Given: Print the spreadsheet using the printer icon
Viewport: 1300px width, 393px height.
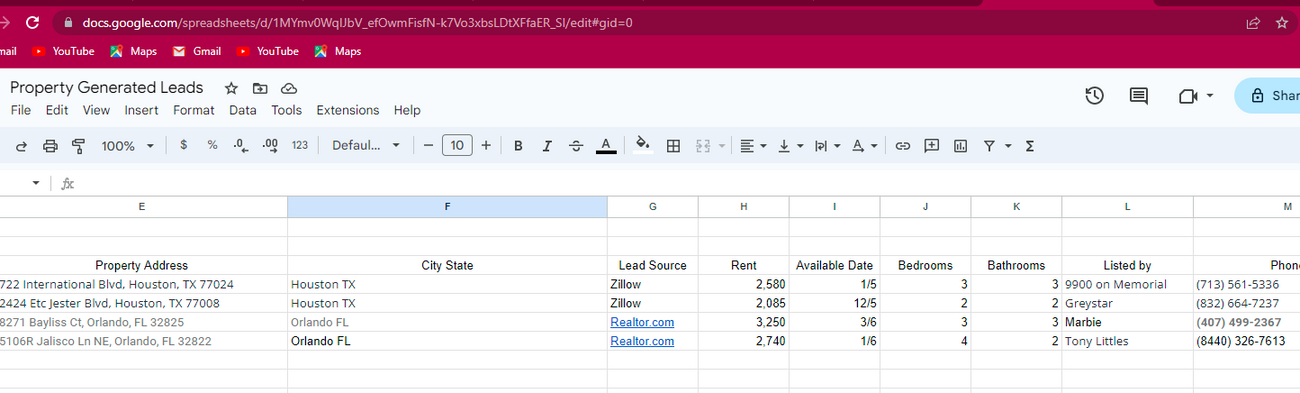Looking at the screenshot, I should pos(50,146).
